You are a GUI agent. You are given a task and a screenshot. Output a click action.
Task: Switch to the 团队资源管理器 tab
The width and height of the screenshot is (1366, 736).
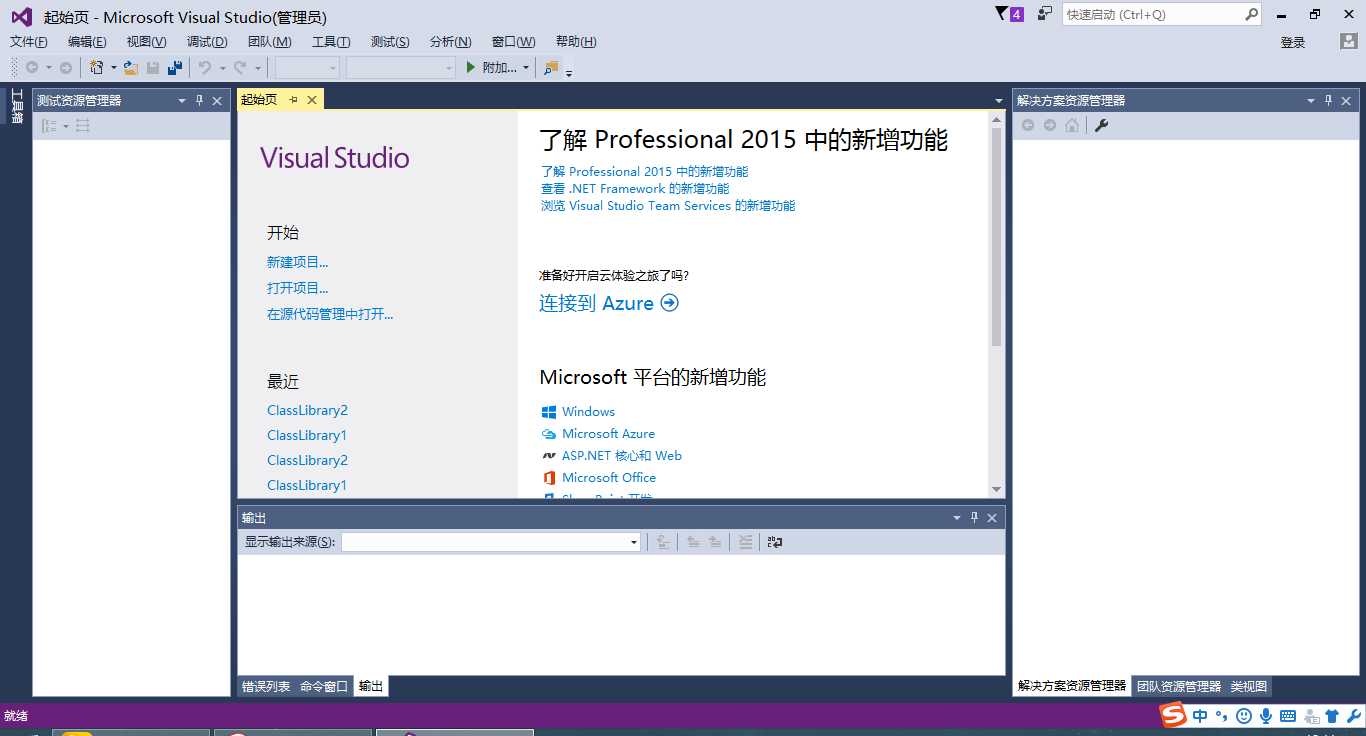tap(1179, 686)
